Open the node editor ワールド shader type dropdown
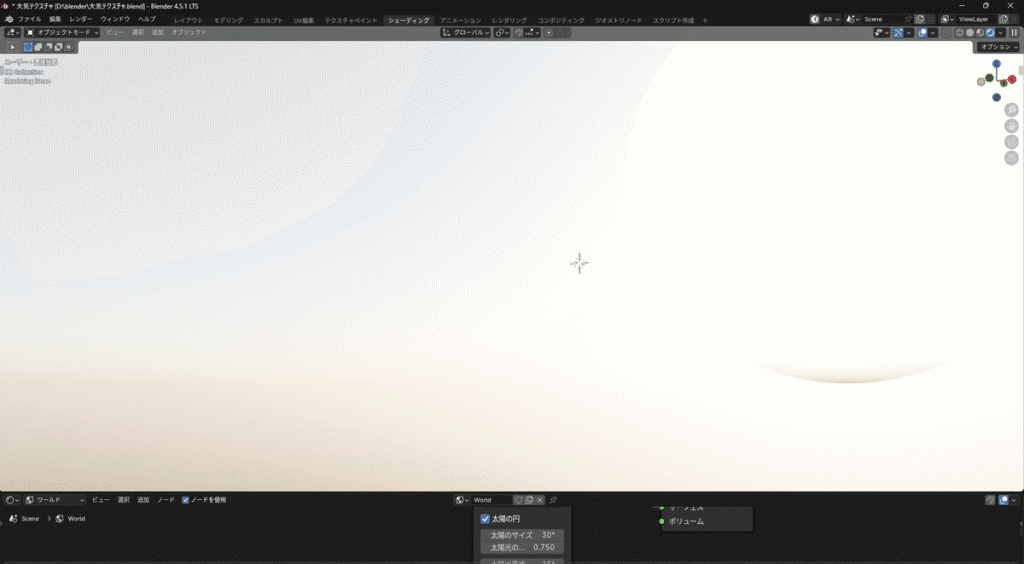 tap(55, 500)
